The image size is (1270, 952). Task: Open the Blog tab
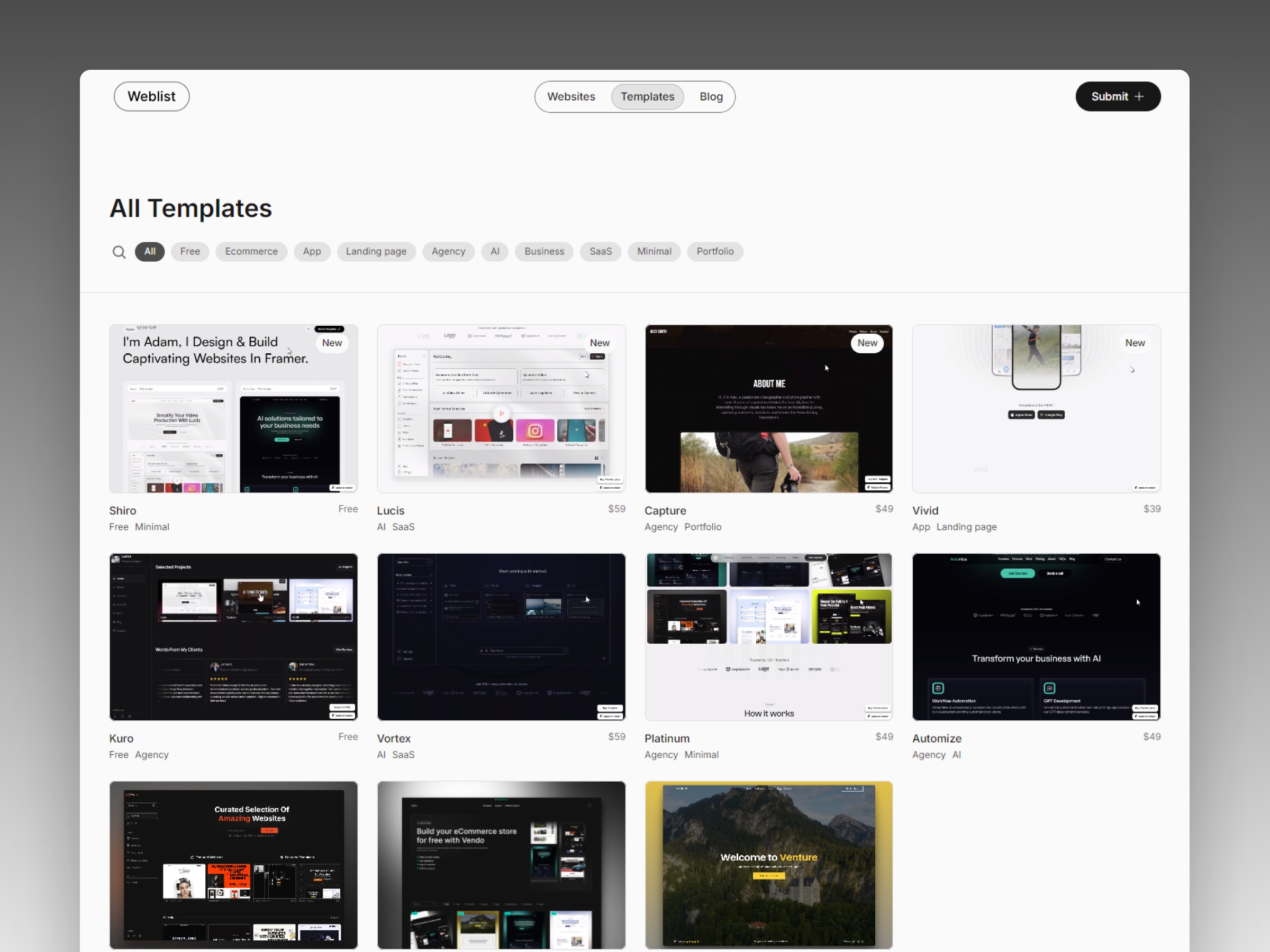point(711,96)
